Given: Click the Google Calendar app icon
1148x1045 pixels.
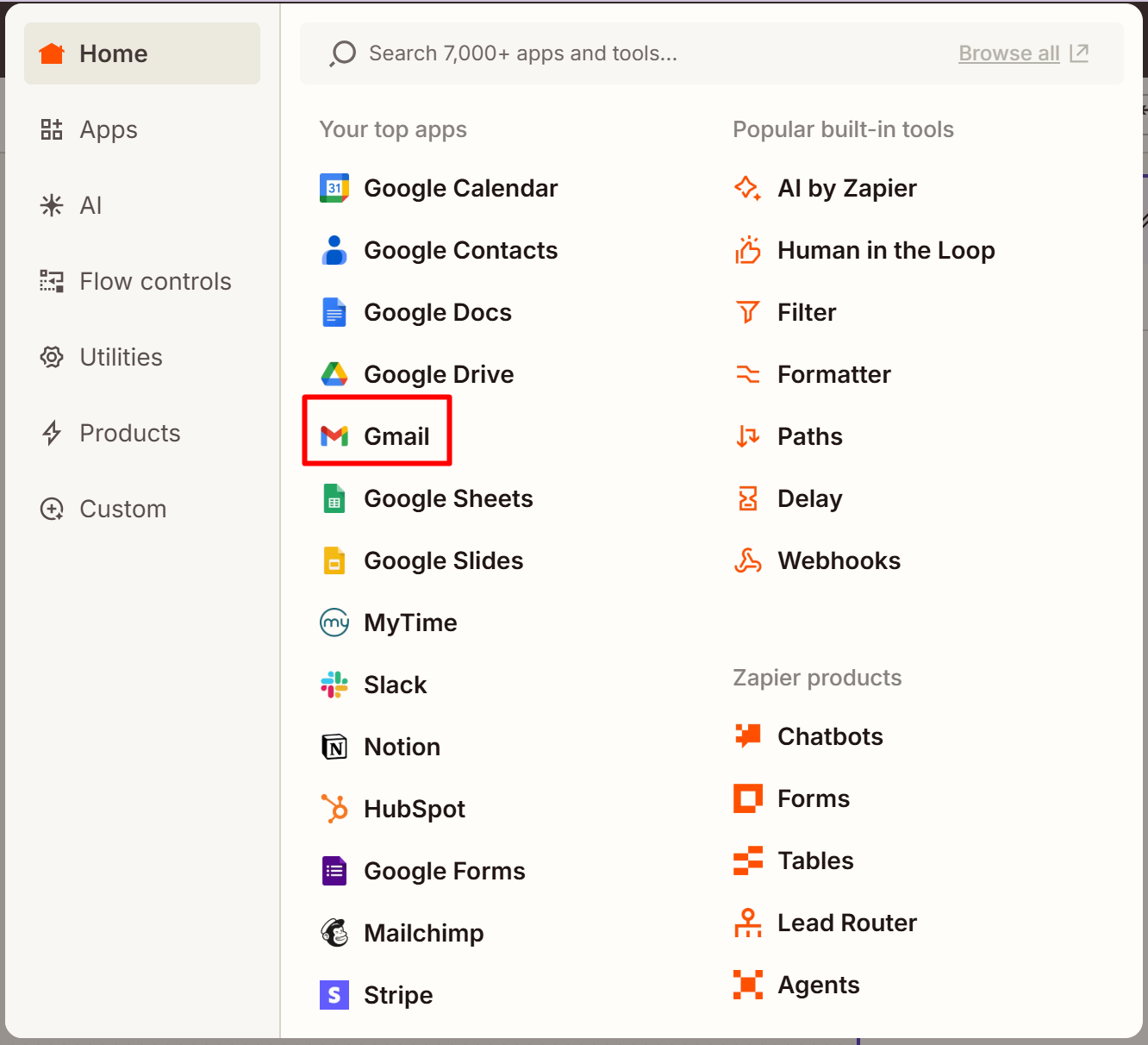Looking at the screenshot, I should [334, 188].
